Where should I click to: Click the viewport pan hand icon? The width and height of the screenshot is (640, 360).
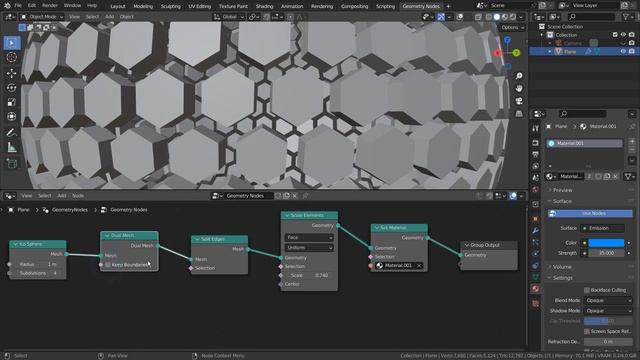point(519,89)
